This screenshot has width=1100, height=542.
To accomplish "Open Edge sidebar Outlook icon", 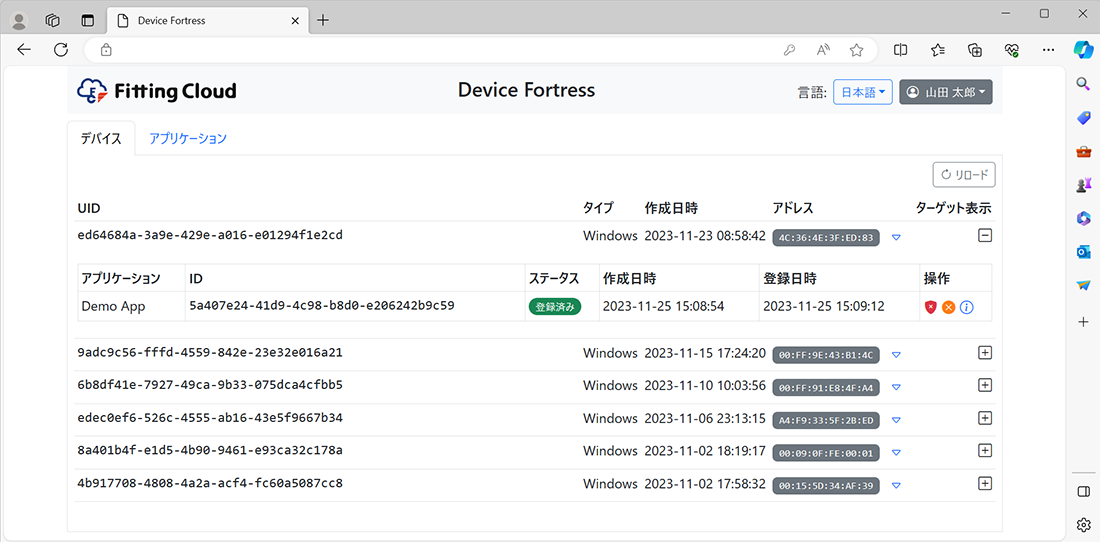I will (1083, 252).
